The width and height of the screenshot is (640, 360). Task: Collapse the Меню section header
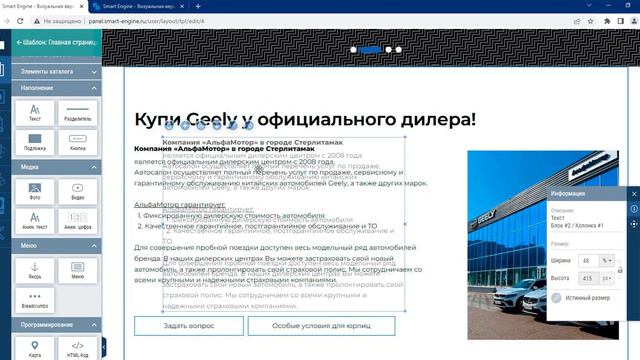(57, 246)
